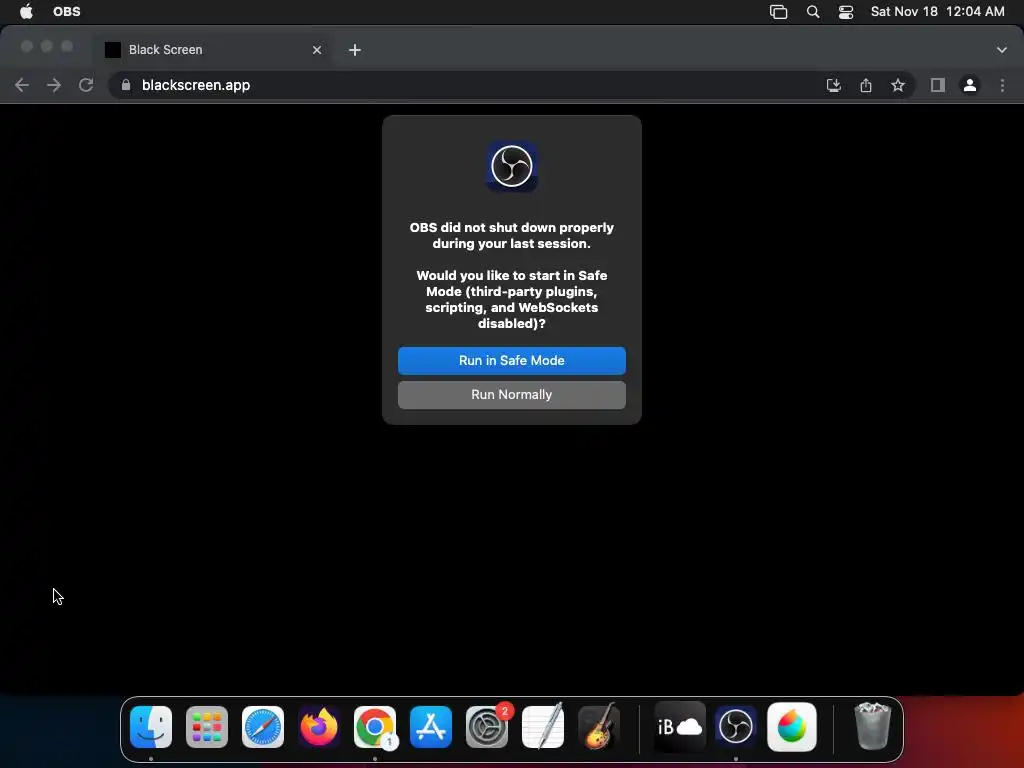Click the date and time clock
The height and width of the screenshot is (768, 1024).
pyautogui.click(x=937, y=12)
